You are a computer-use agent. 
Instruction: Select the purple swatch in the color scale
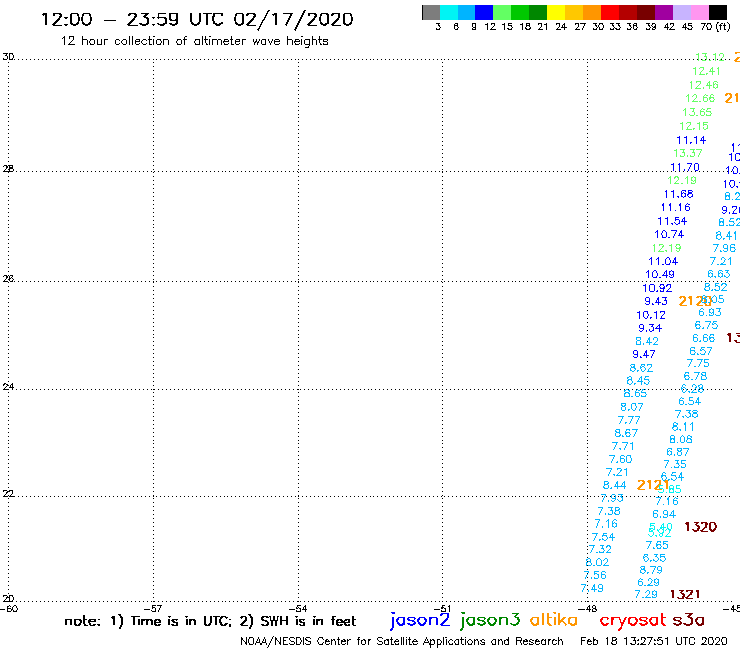[x=664, y=12]
